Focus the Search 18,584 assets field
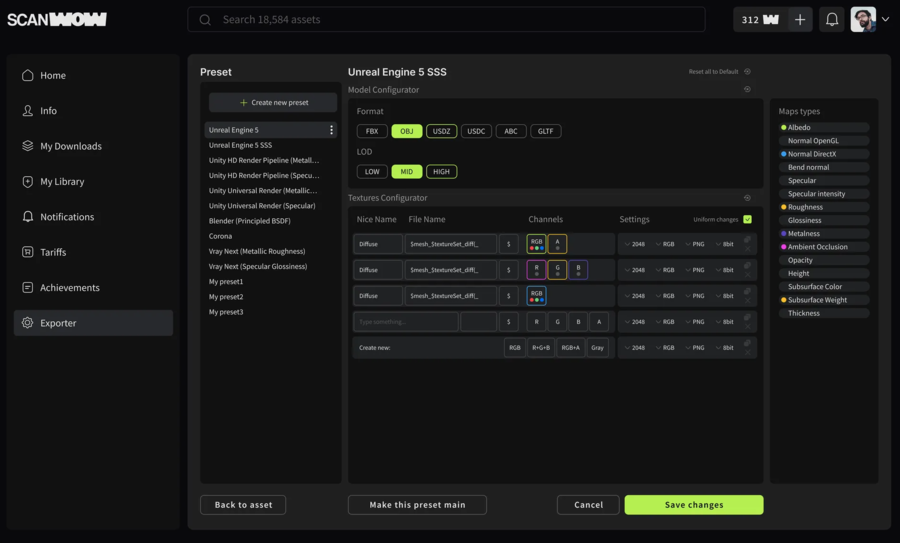This screenshot has height=543, width=900. coord(447,20)
